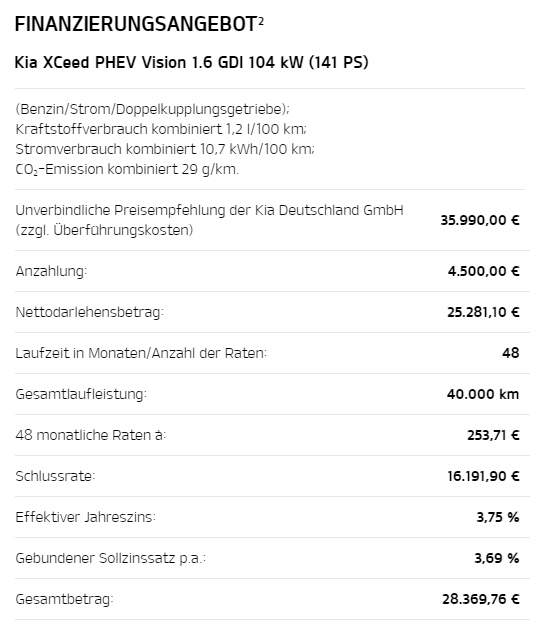Click the CO2-Emission kombiniert 29 g/km line

[127, 169]
